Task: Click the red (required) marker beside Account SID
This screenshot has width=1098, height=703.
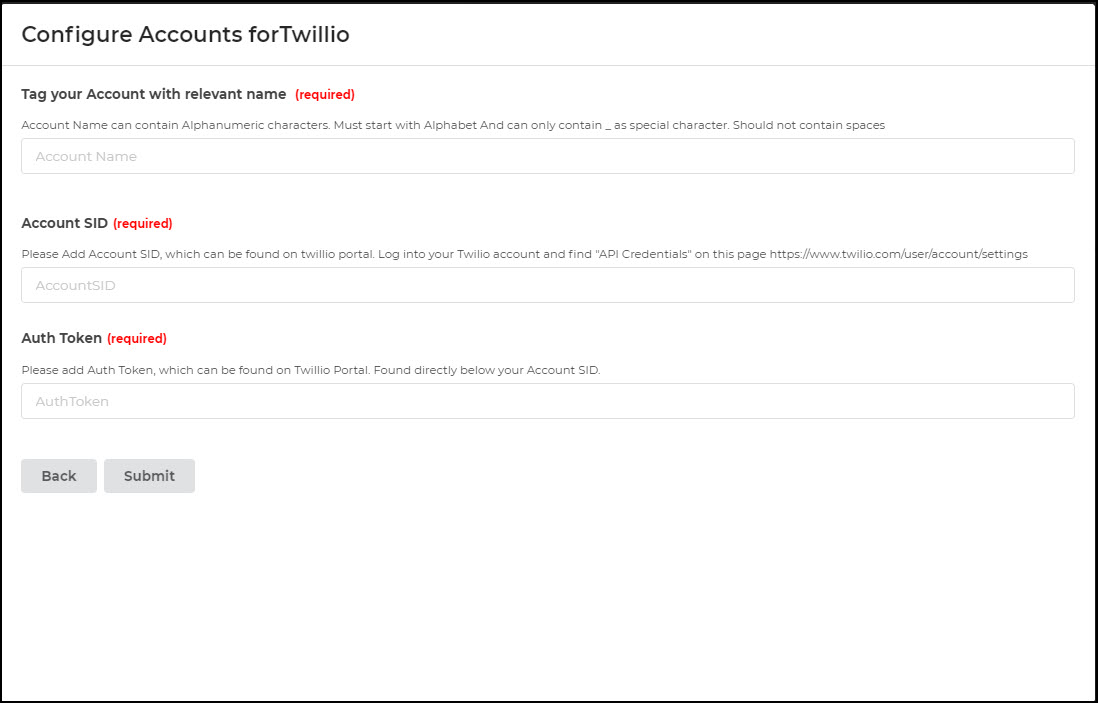Action: pyautogui.click(x=142, y=223)
